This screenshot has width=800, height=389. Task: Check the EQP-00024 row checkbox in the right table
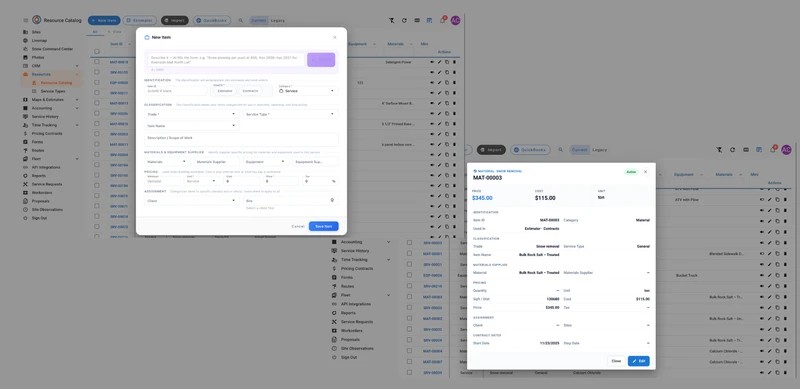click(409, 275)
